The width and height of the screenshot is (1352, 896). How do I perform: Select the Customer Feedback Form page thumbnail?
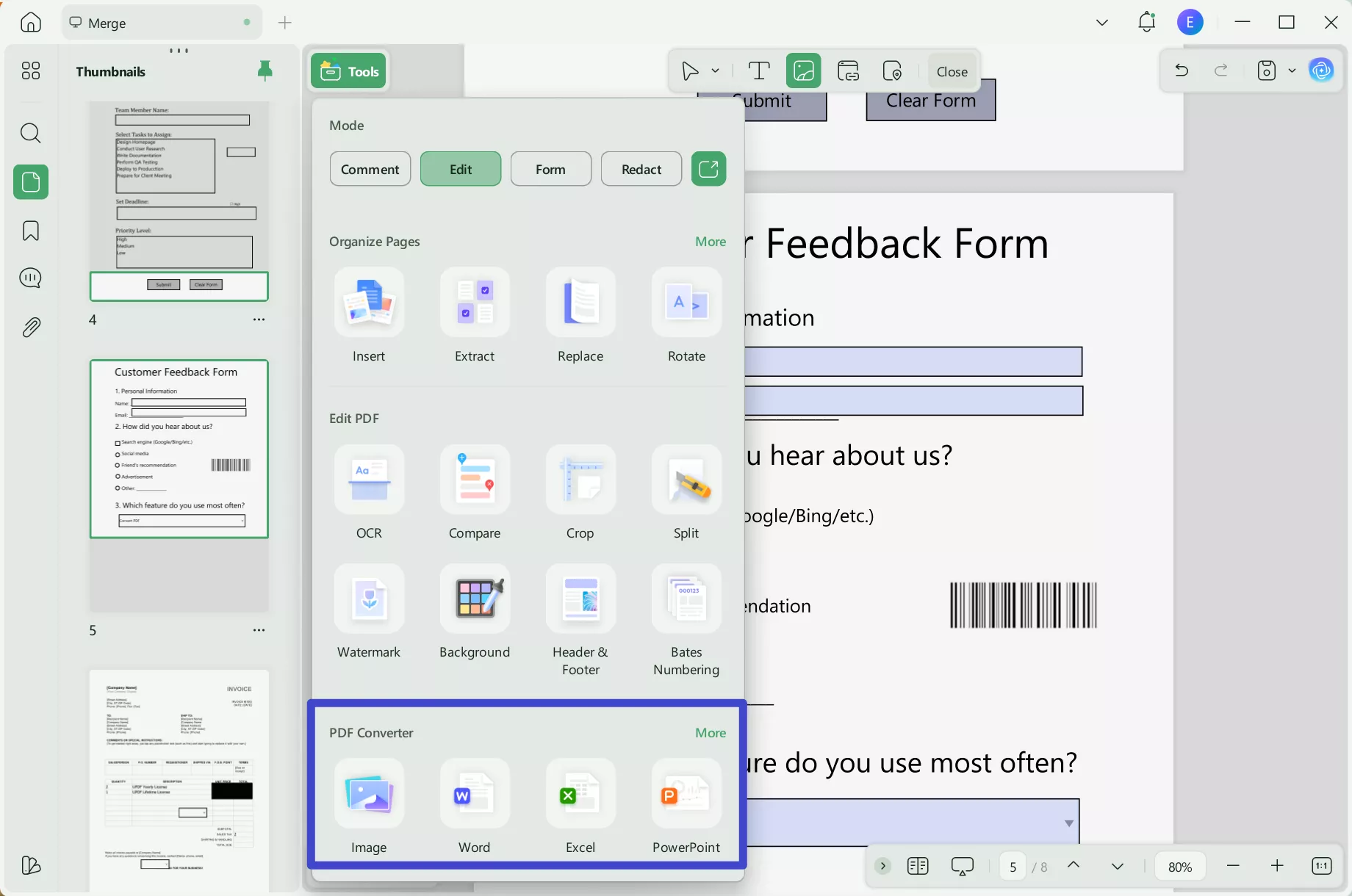point(179,449)
